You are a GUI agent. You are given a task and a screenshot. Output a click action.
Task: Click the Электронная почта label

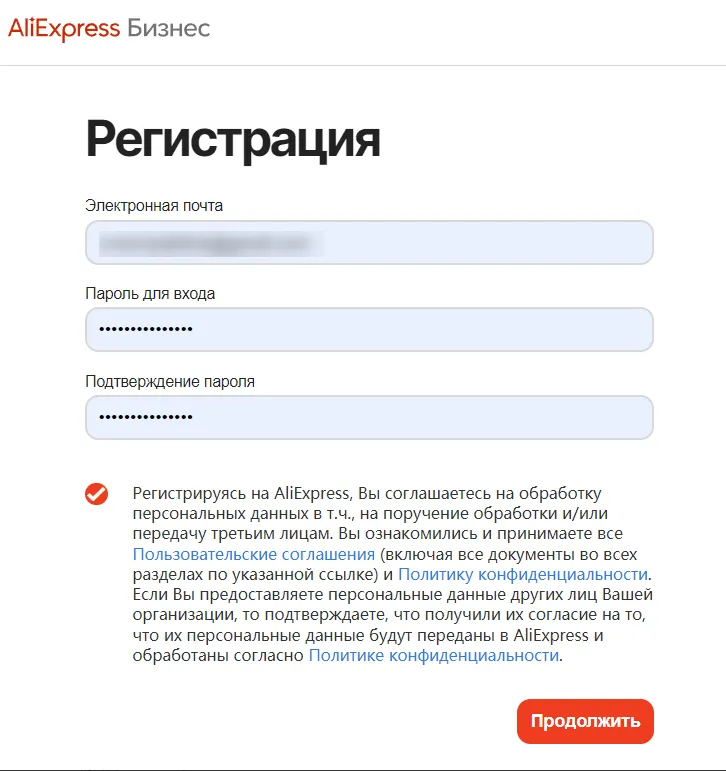pyautogui.click(x=154, y=206)
